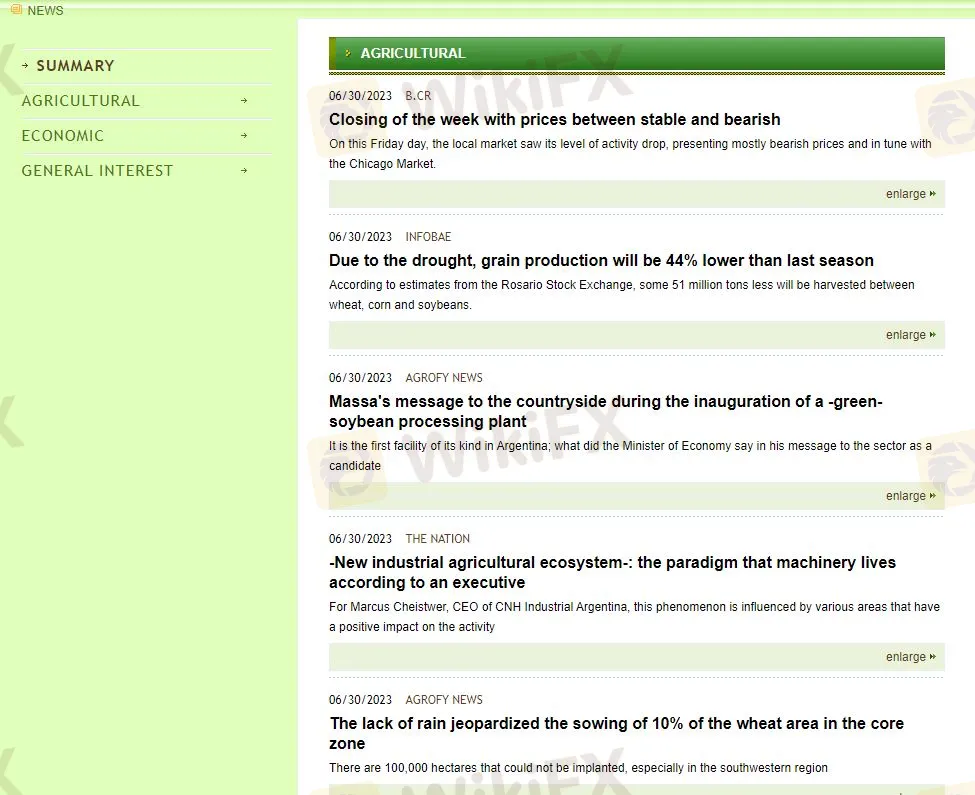Screen dimensions: 975x795
Task: Expand GENERAL INTEREST using its sidebar arrow
Action: (244, 170)
